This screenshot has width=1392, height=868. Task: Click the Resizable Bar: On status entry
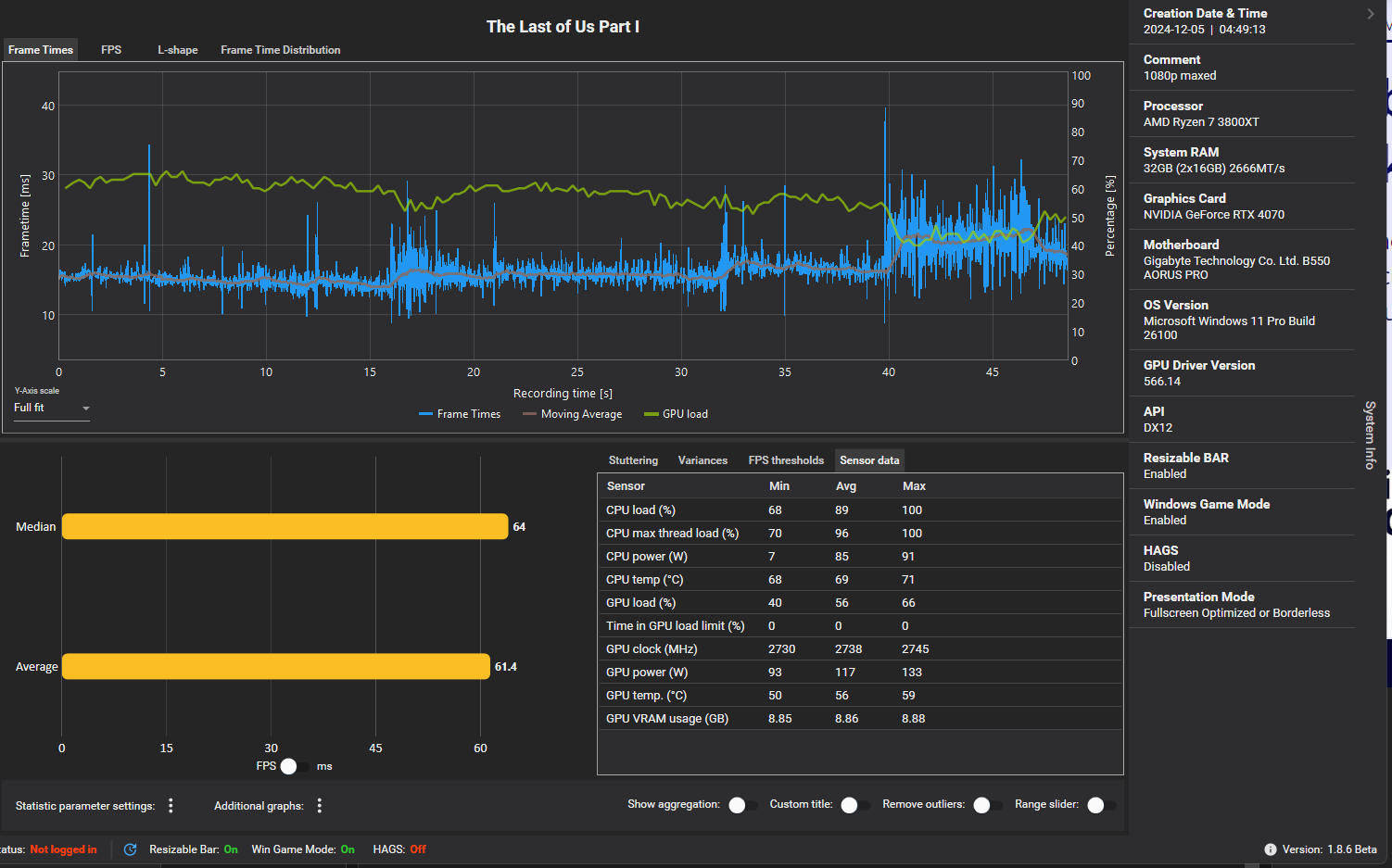[194, 849]
